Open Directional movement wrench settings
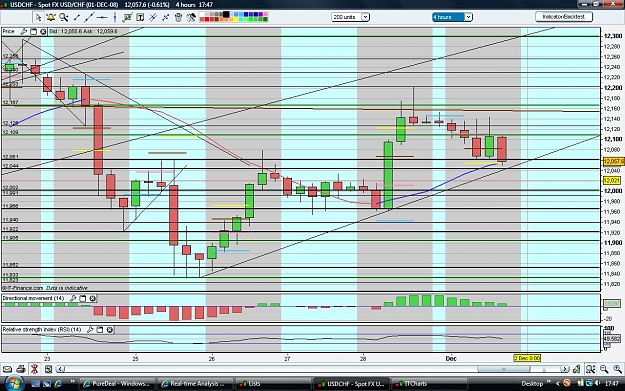 (x=73, y=298)
